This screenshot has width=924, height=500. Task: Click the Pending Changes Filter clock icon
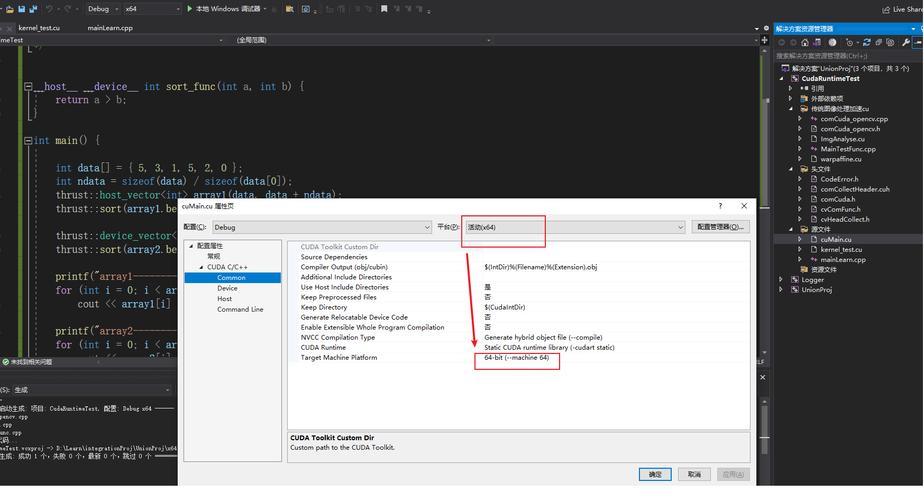(849, 42)
